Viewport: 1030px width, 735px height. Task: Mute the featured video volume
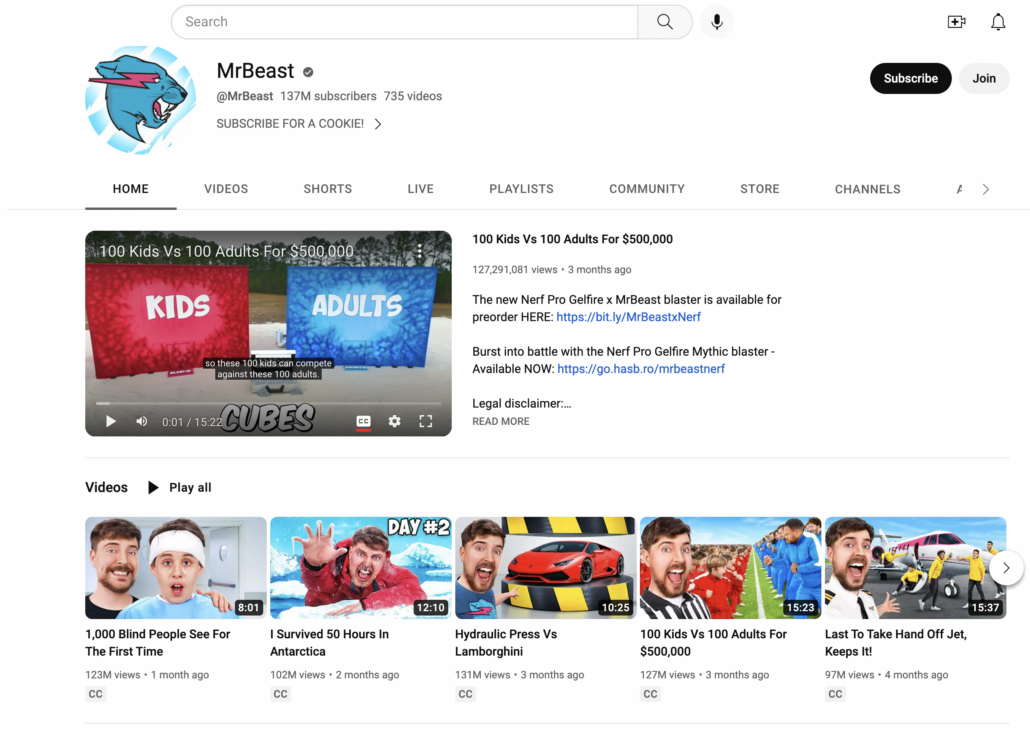pos(141,421)
